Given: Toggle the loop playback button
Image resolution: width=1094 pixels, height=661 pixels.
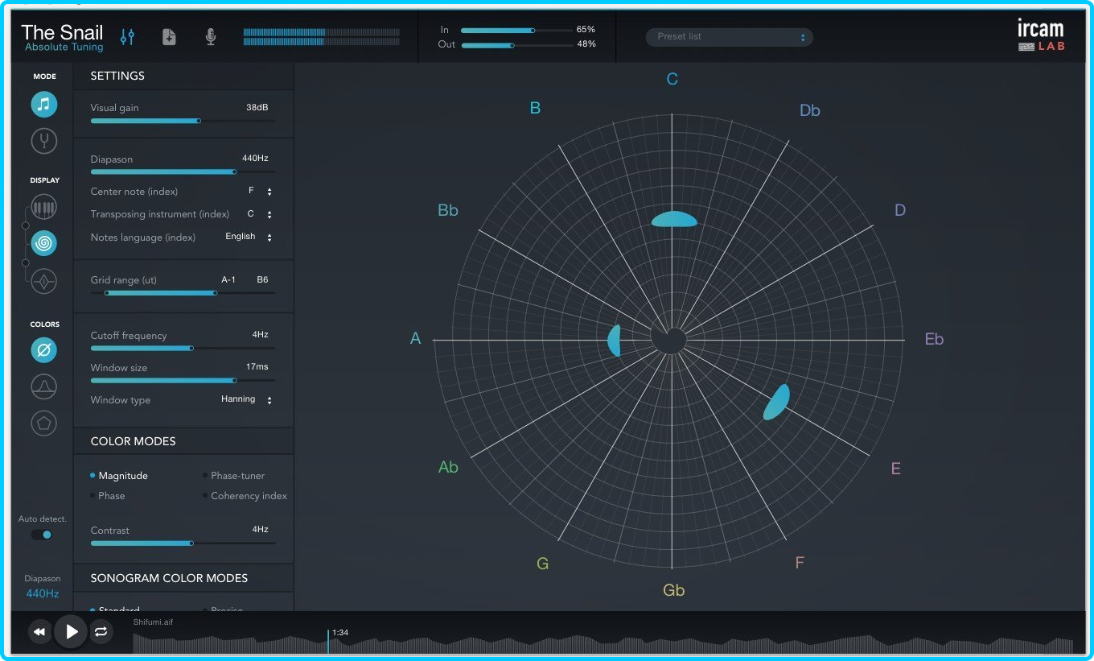Looking at the screenshot, I should [101, 631].
